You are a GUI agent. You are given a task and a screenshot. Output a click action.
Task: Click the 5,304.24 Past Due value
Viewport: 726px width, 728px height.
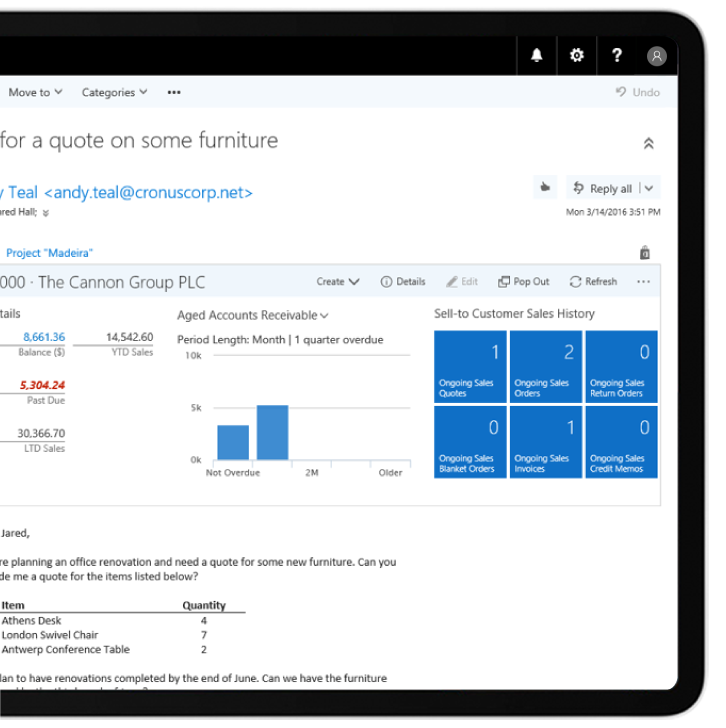click(x=42, y=385)
